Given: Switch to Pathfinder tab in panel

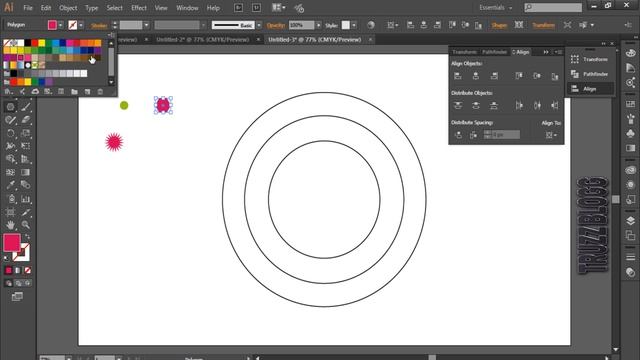Looking at the screenshot, I should [494, 52].
